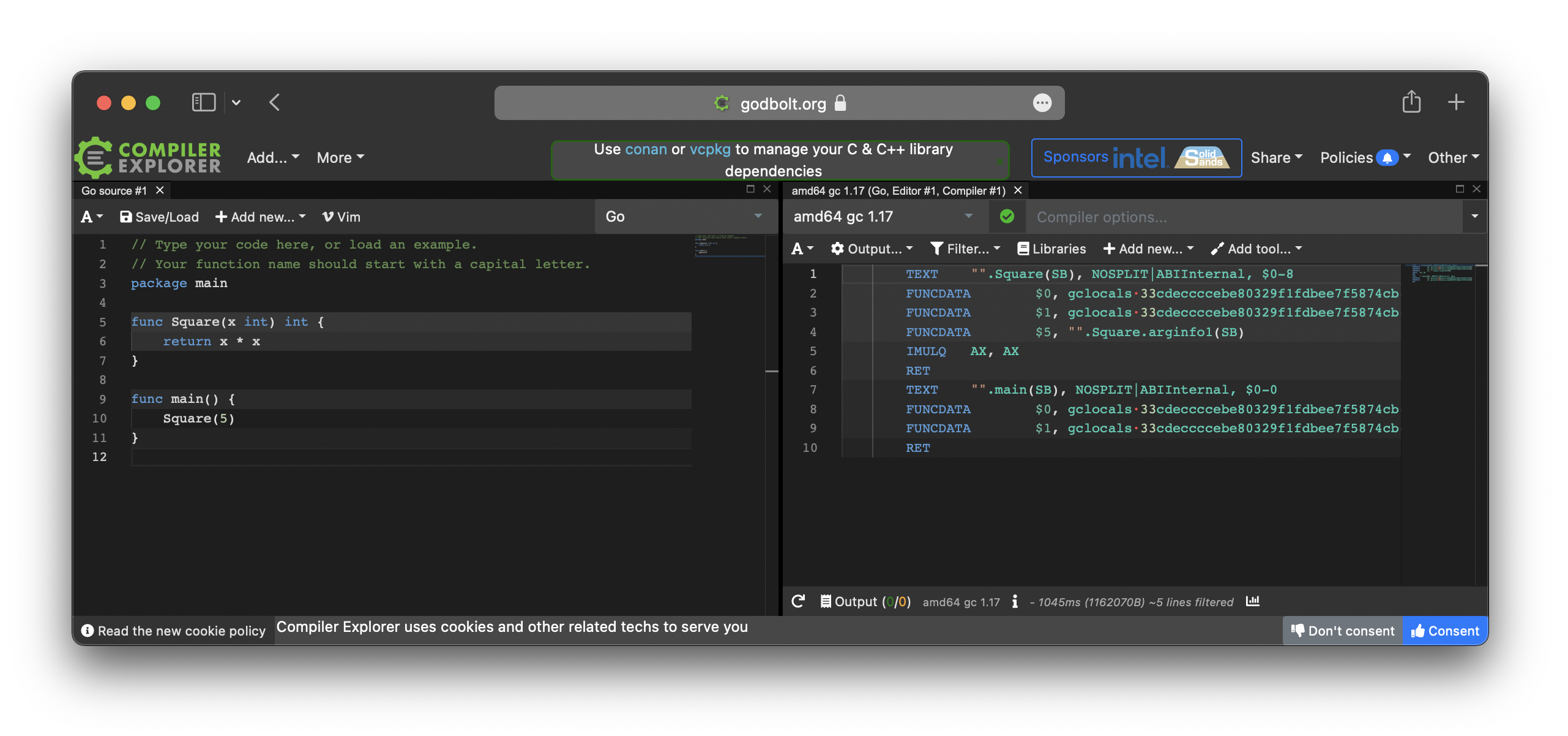This screenshot has width=1568, height=736.
Task: Expand the amd64 gc 1.17 compiler selector
Action: pyautogui.click(x=882, y=216)
